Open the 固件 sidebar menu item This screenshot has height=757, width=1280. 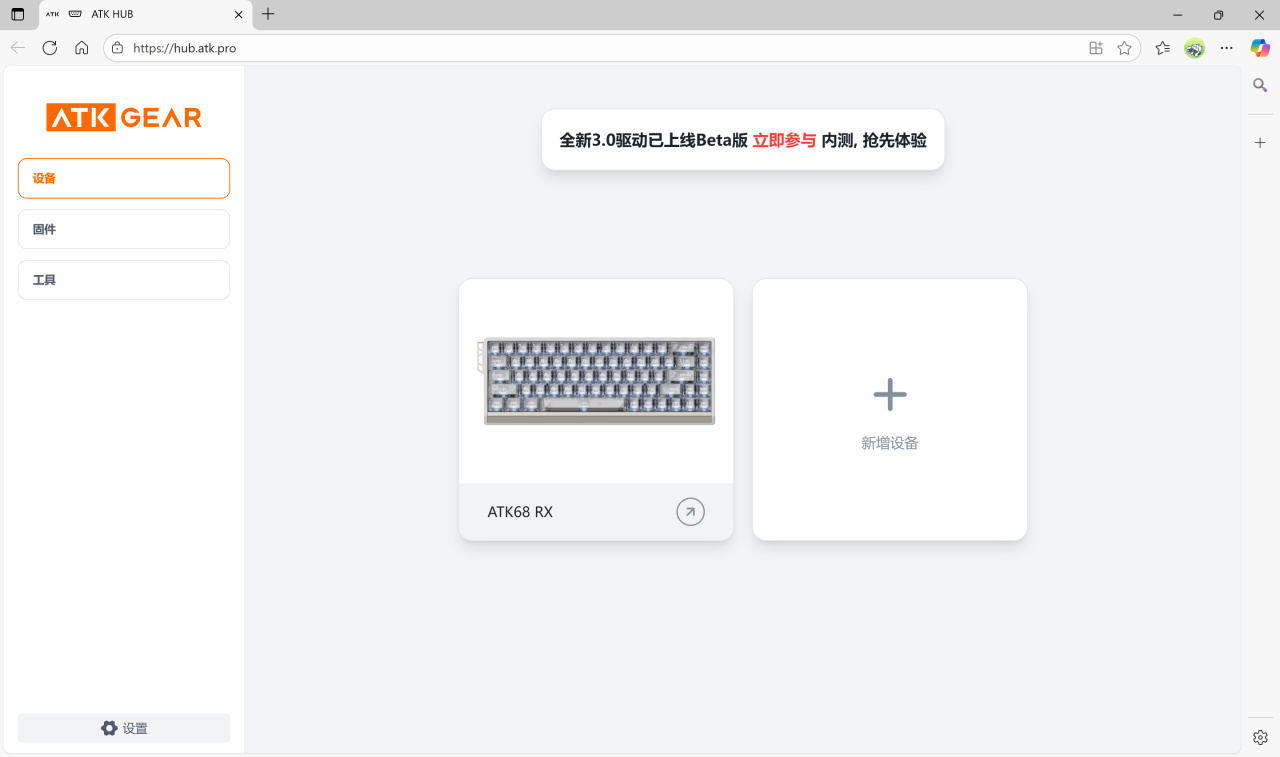(124, 229)
